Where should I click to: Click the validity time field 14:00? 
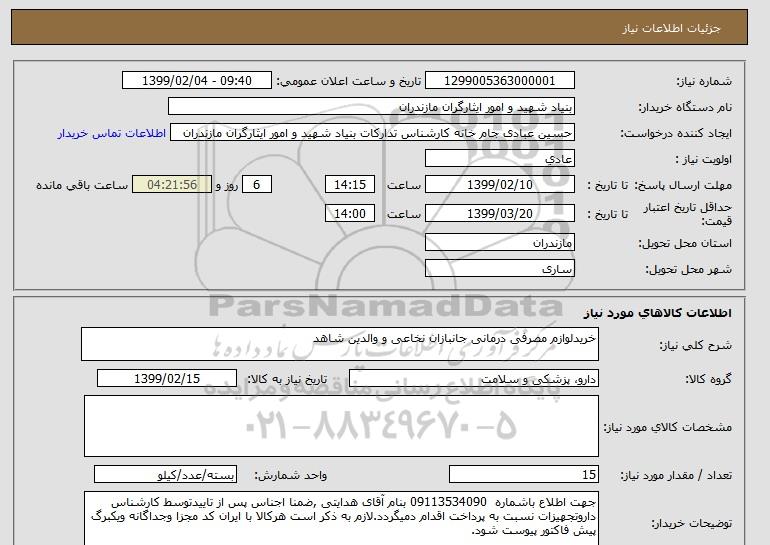(350, 214)
